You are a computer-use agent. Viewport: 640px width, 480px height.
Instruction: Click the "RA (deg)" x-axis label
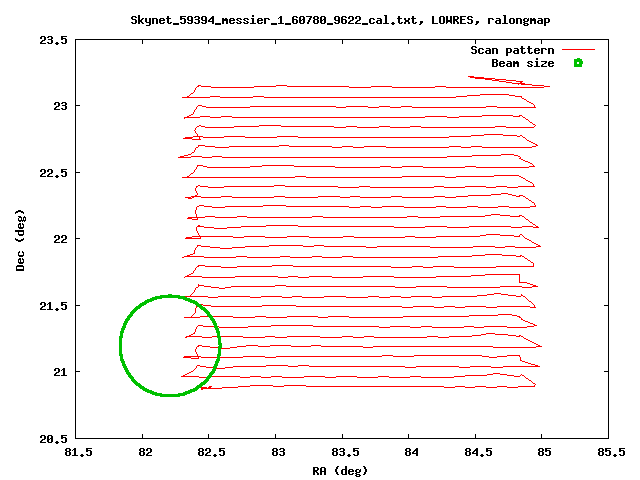[340, 471]
